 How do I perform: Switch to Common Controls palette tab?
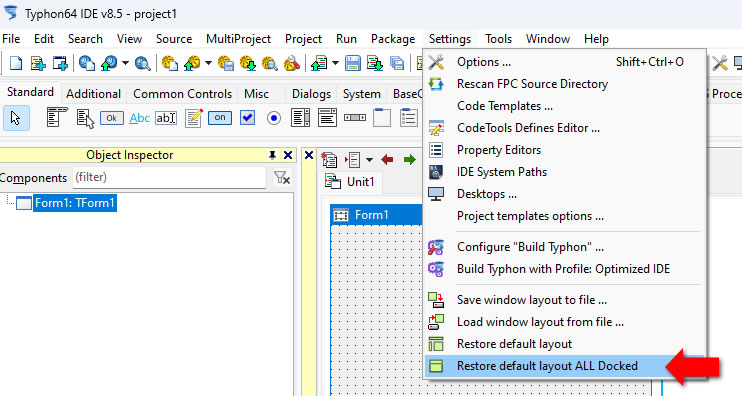(x=183, y=94)
